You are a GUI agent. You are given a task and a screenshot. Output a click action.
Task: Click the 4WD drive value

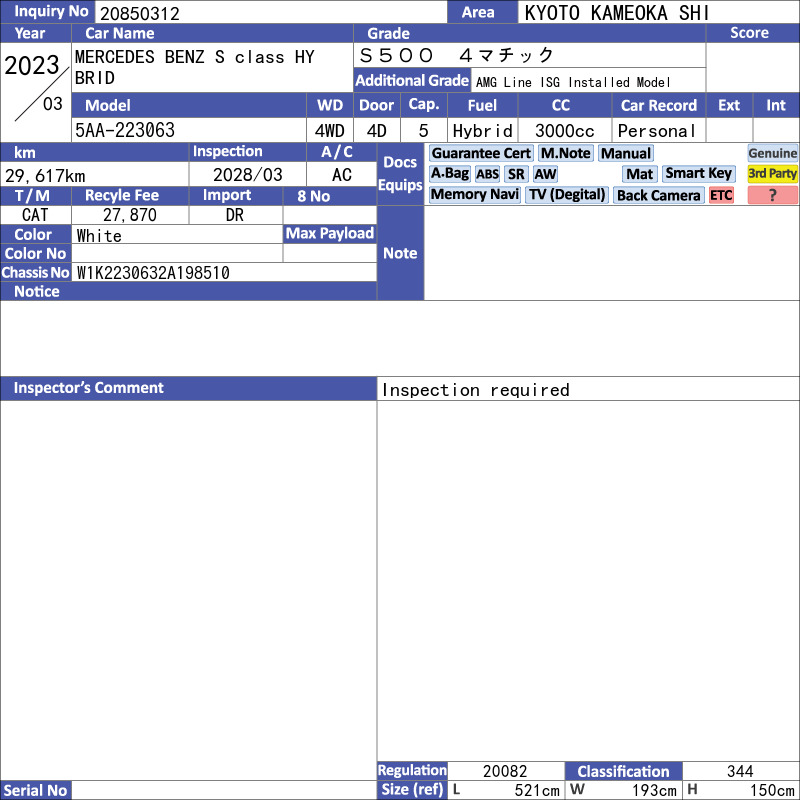pos(330,131)
